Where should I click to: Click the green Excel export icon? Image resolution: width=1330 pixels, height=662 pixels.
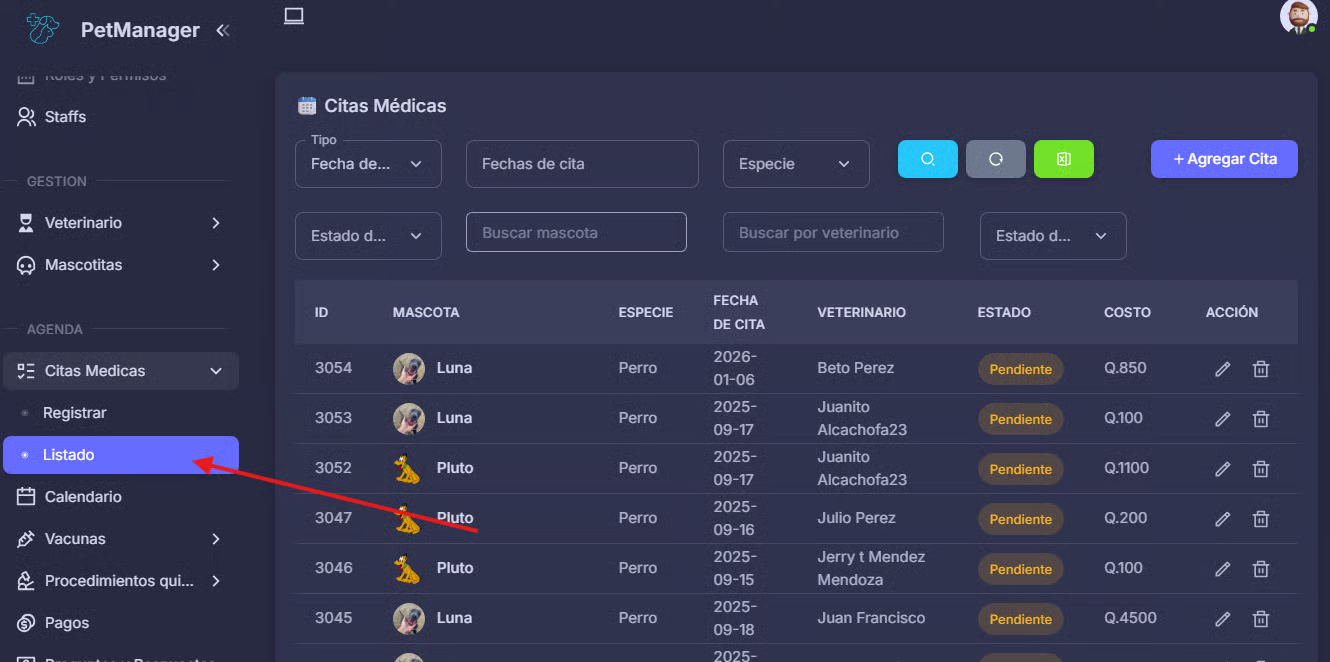pyautogui.click(x=1063, y=159)
